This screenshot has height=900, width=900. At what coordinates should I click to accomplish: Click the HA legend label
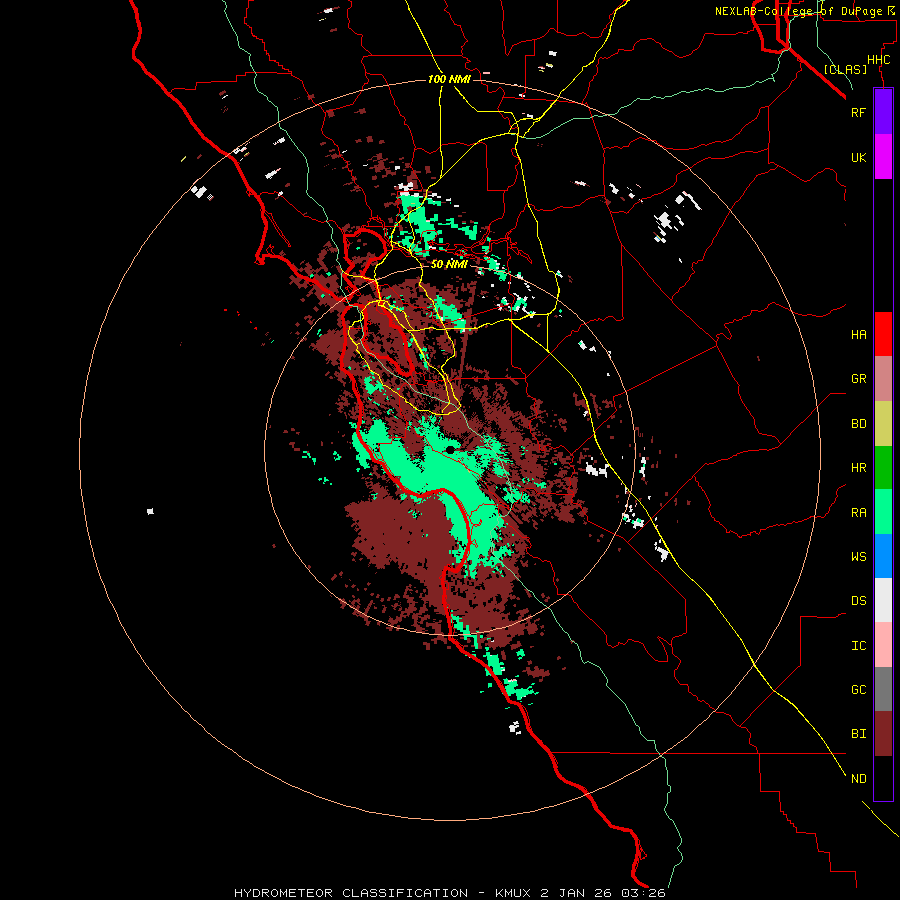click(x=858, y=335)
